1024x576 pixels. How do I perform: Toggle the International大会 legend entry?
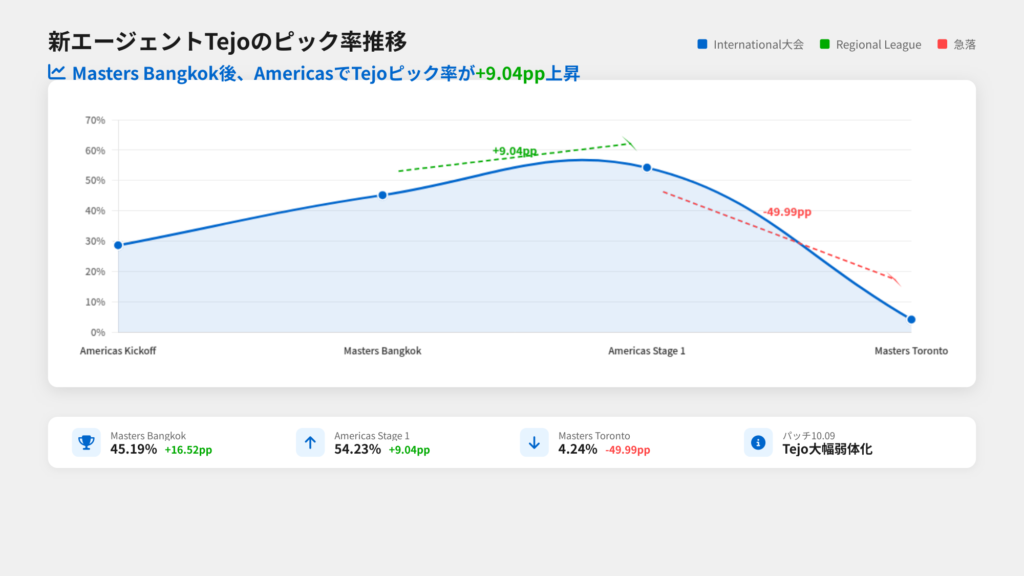pos(750,44)
